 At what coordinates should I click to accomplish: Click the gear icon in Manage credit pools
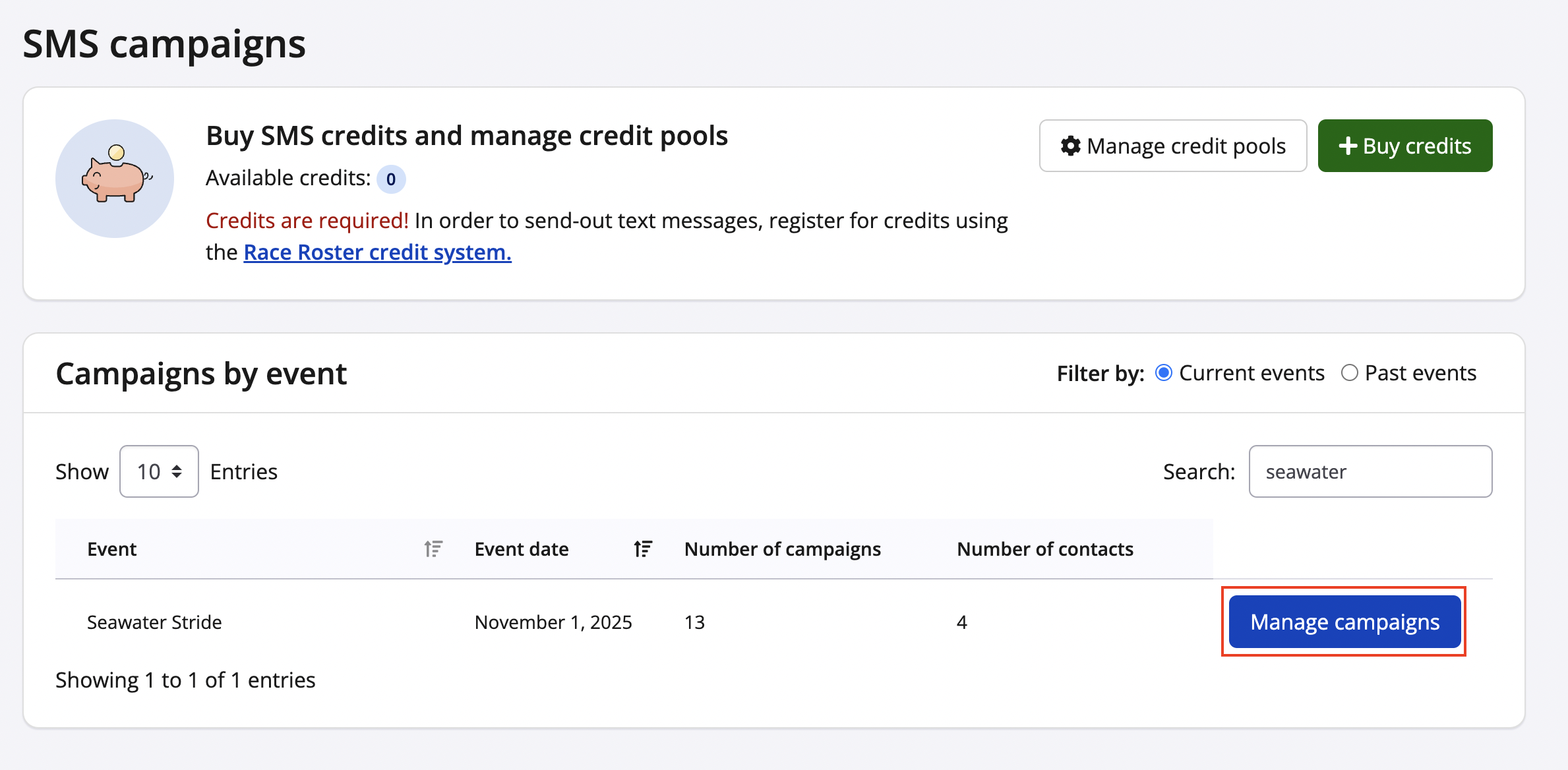[x=1070, y=146]
